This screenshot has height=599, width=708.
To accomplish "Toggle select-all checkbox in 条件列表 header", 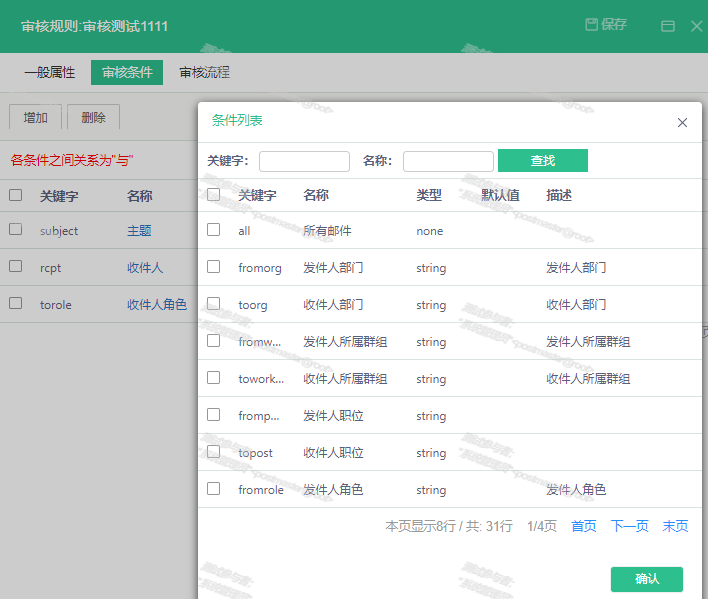I will coord(213,195).
